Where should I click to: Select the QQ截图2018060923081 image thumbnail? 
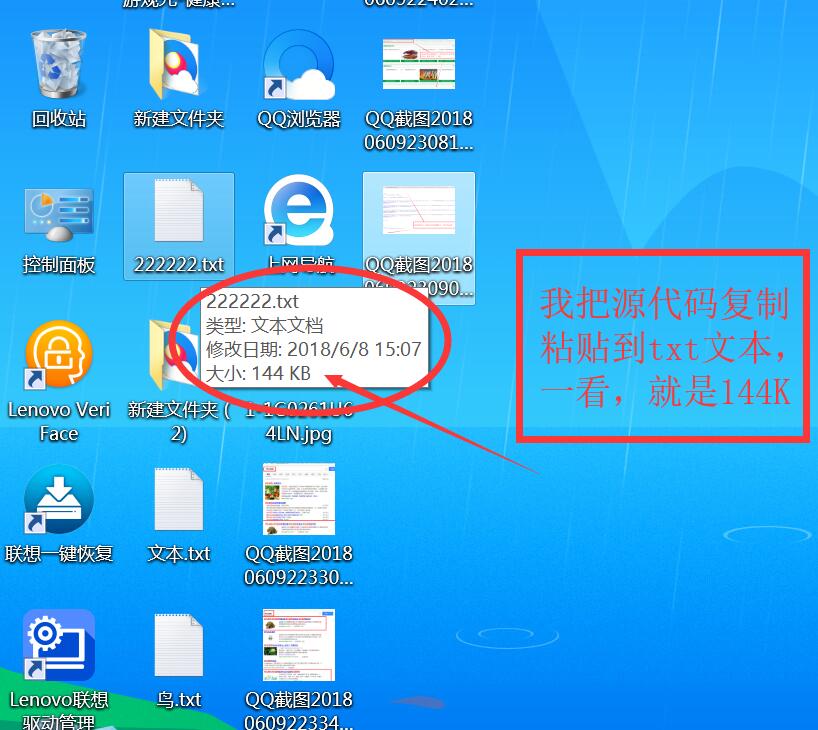[419, 66]
